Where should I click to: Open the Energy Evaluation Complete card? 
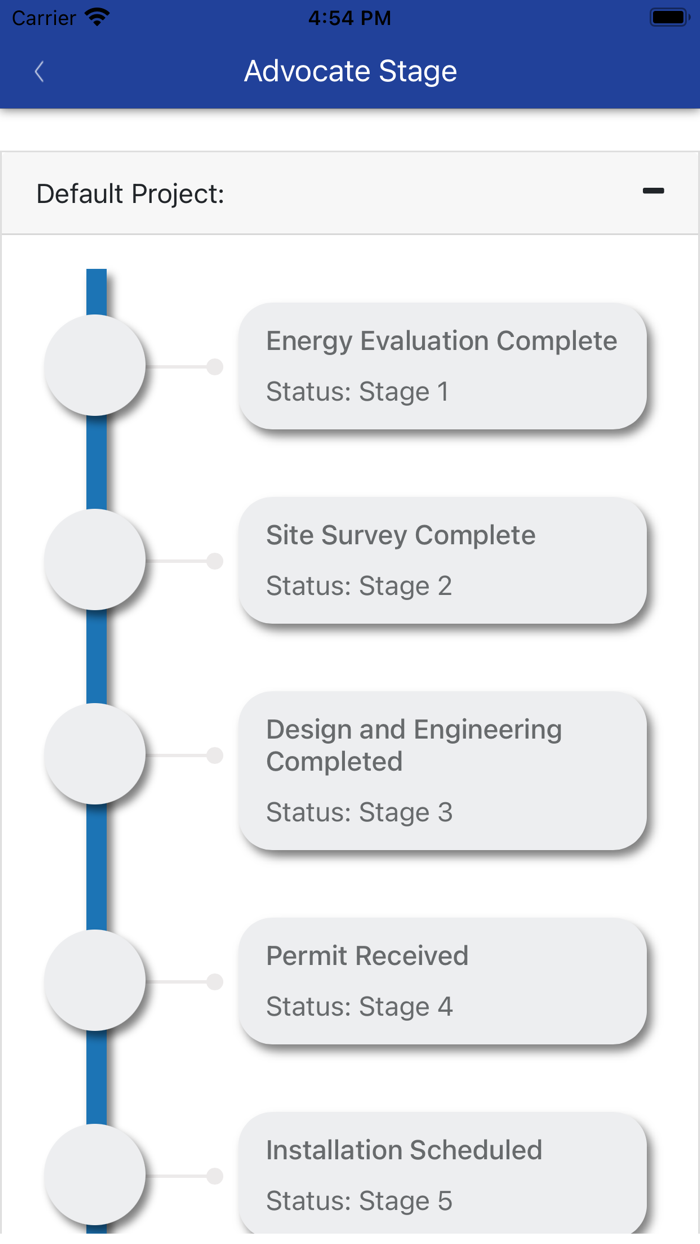(x=442, y=366)
